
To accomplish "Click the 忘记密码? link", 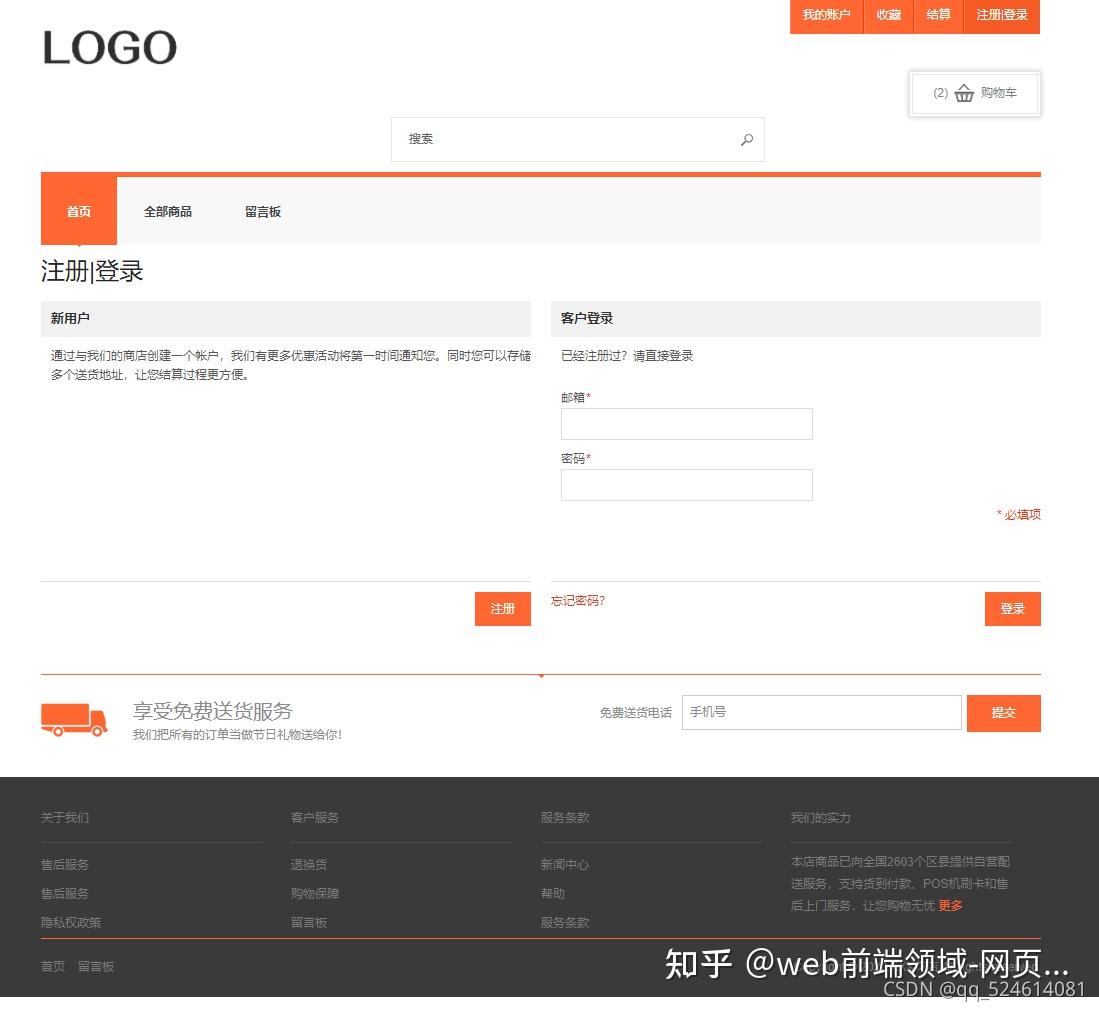I will click(x=577, y=600).
